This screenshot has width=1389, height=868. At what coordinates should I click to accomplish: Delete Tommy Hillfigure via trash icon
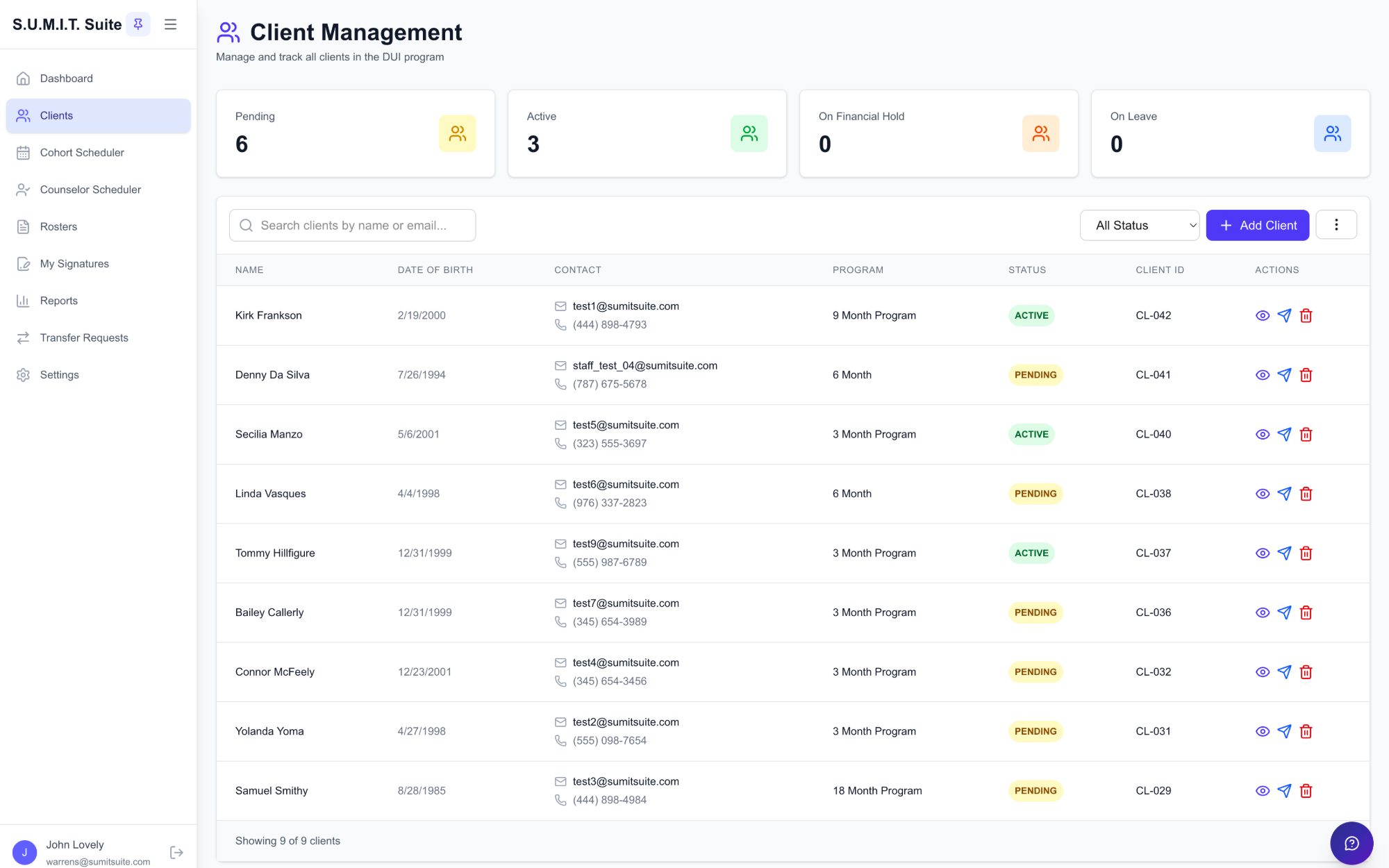pyautogui.click(x=1306, y=553)
